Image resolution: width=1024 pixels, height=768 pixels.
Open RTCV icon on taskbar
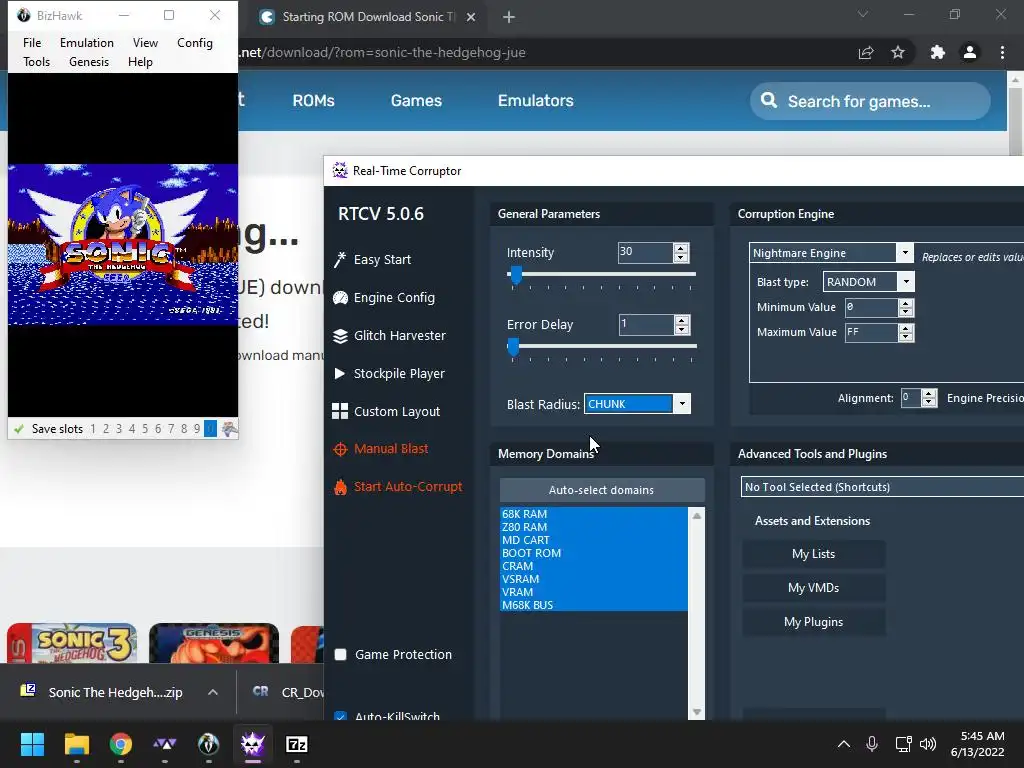(253, 744)
